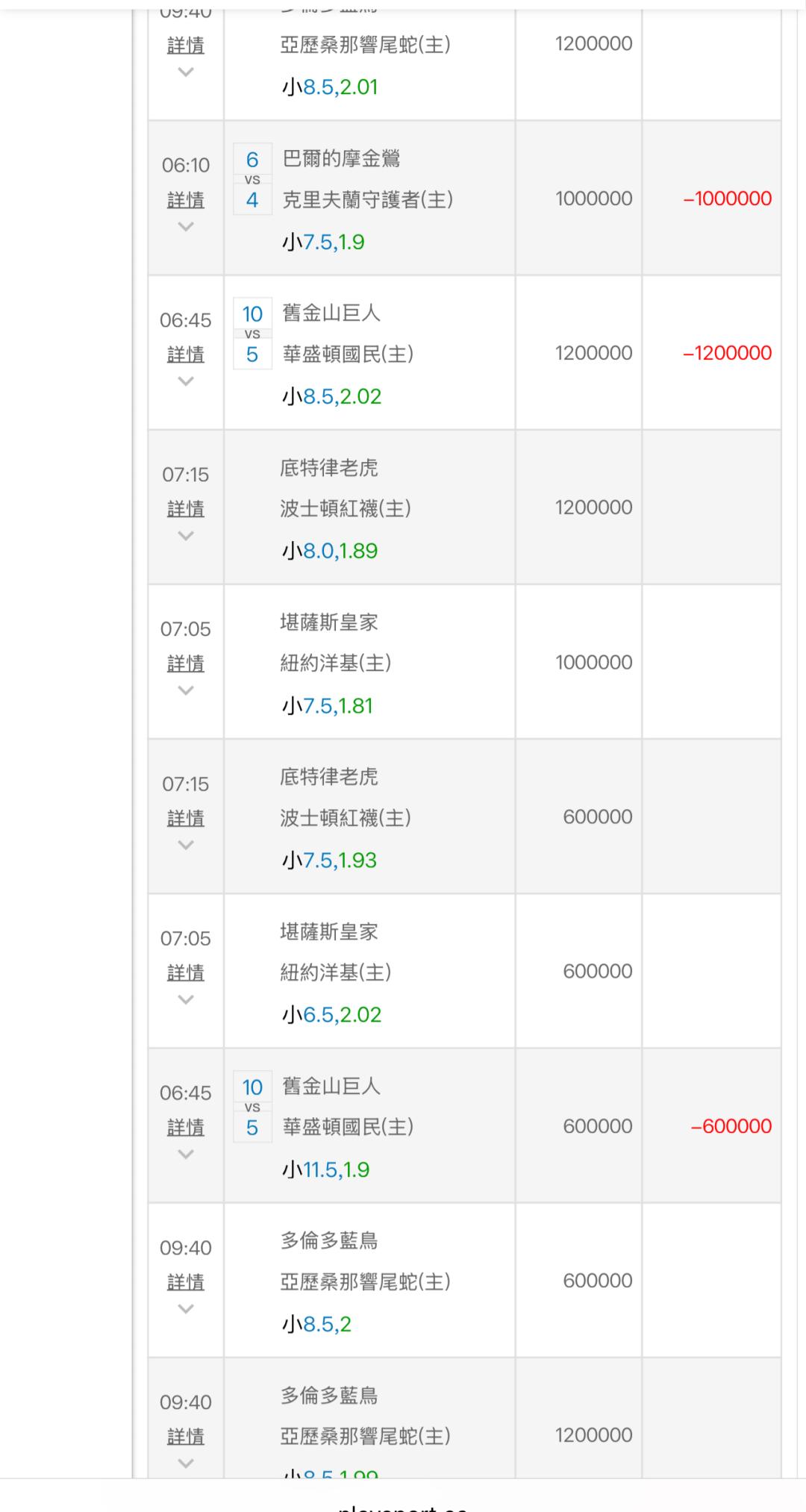Open 詳情 for the 小8.0,1.89 Detroit bet

(186, 509)
